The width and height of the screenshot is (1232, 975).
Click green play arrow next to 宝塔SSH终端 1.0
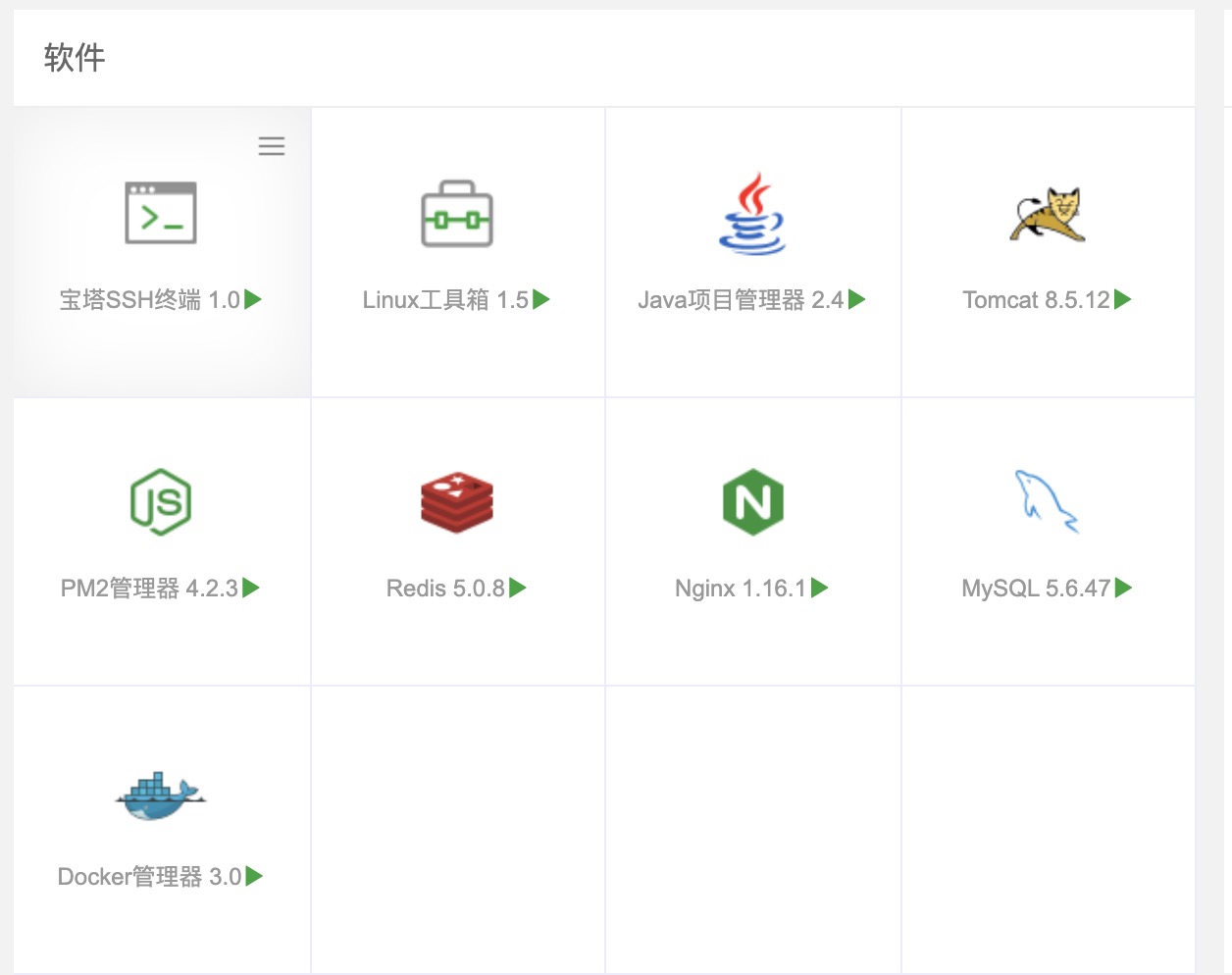tap(253, 299)
